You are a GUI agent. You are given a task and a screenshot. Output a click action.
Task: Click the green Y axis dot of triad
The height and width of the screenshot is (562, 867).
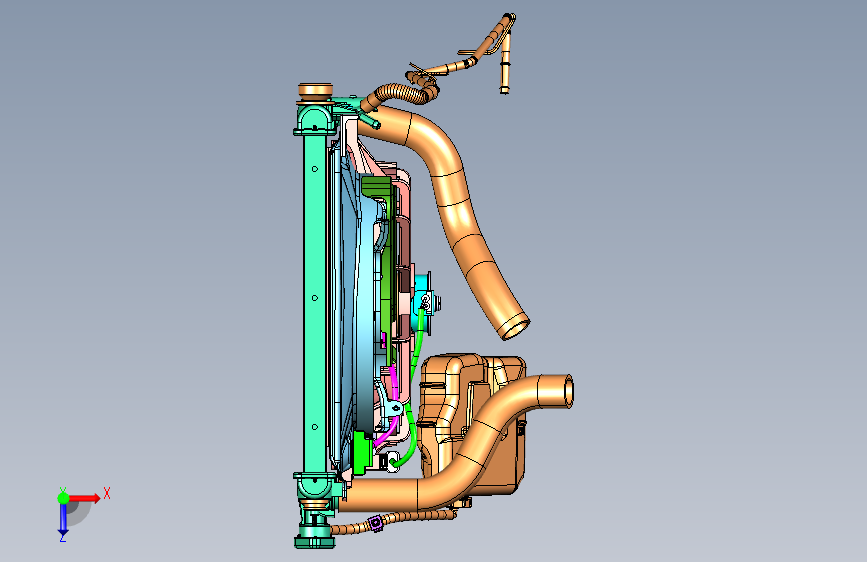[x=63, y=498]
